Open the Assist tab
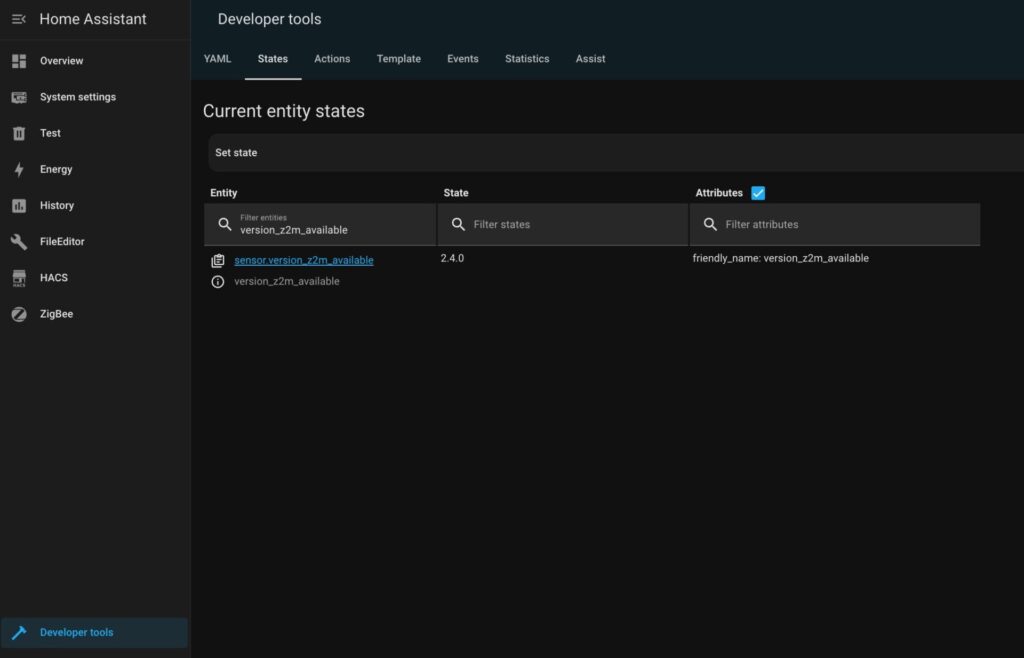 (x=590, y=59)
